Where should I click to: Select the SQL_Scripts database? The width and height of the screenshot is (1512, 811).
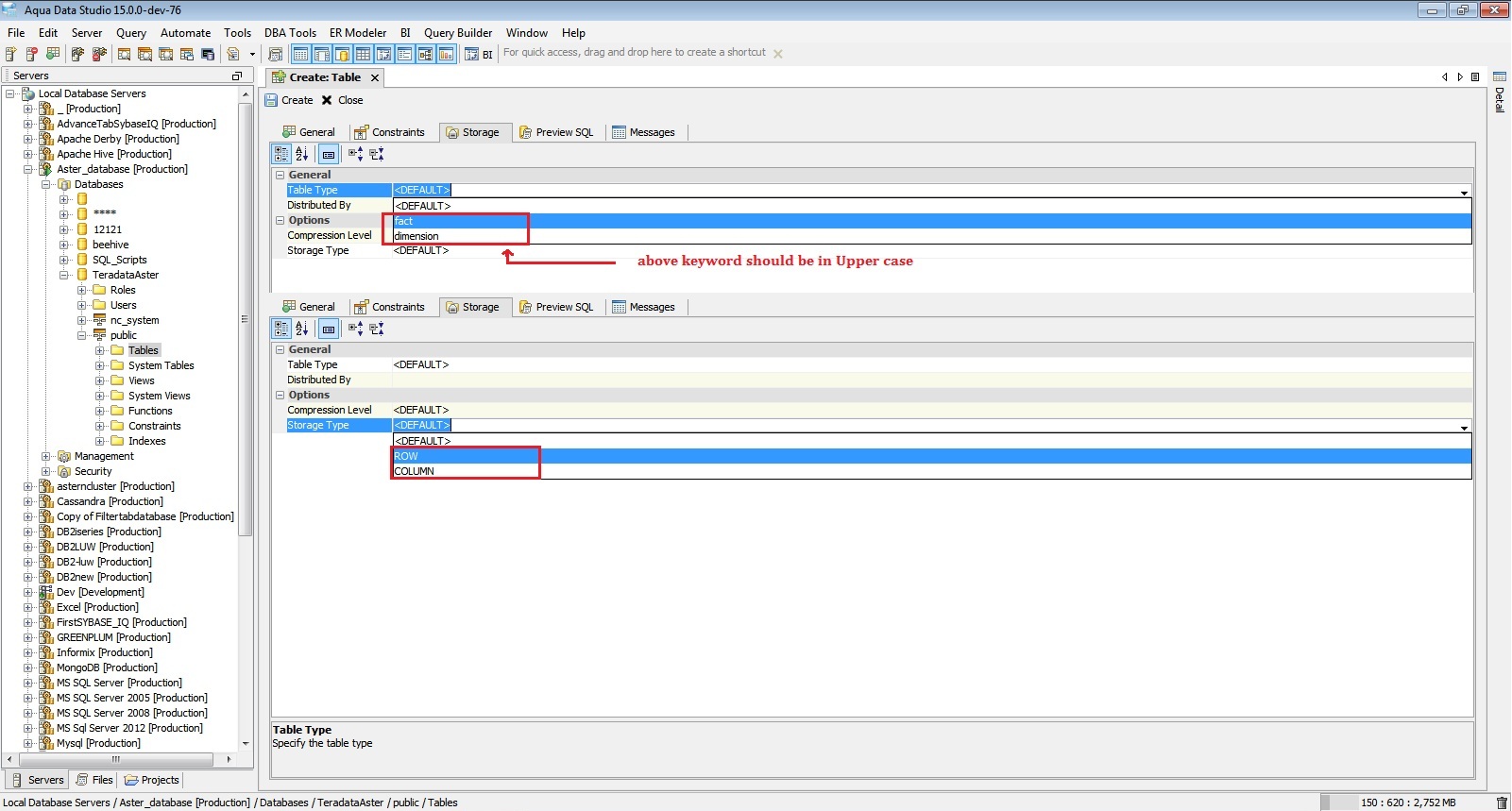point(120,260)
